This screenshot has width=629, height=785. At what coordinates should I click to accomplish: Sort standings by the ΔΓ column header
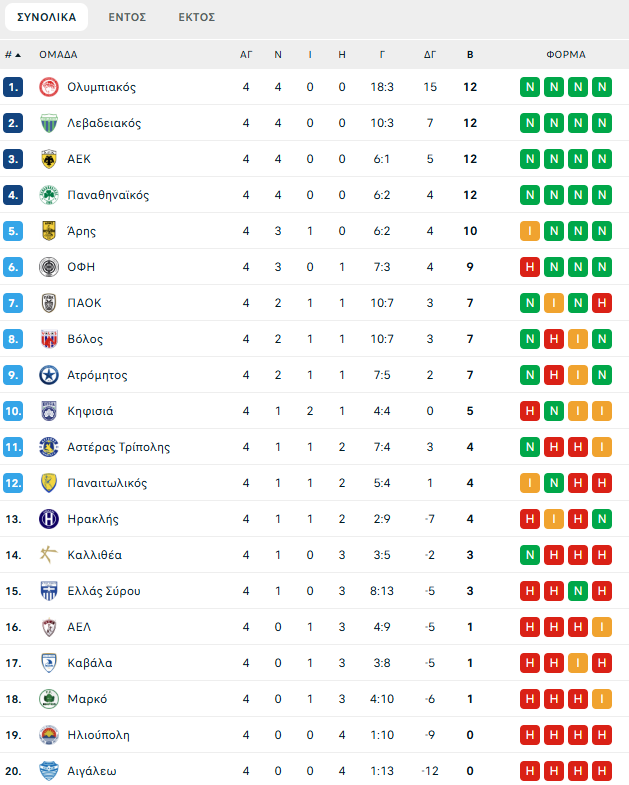click(430, 55)
